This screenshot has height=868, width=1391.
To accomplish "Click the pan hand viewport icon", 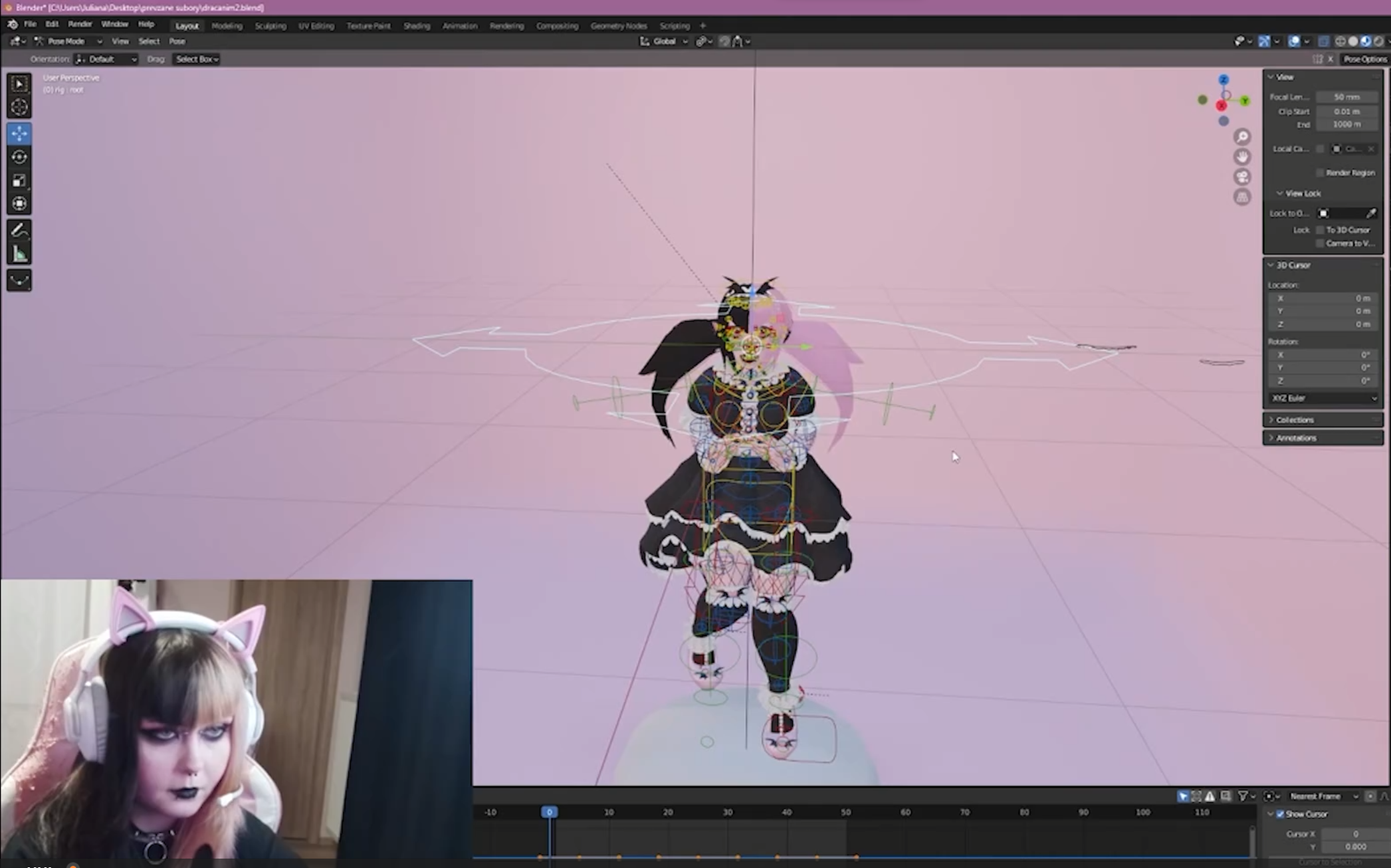I will point(1241,157).
